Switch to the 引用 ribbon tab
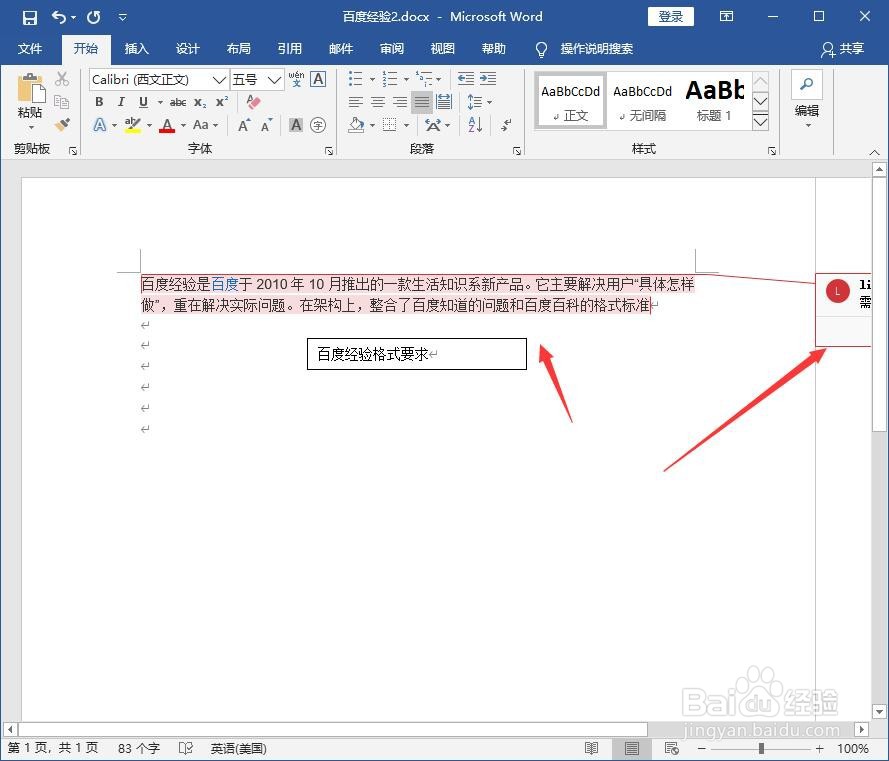 coord(290,49)
